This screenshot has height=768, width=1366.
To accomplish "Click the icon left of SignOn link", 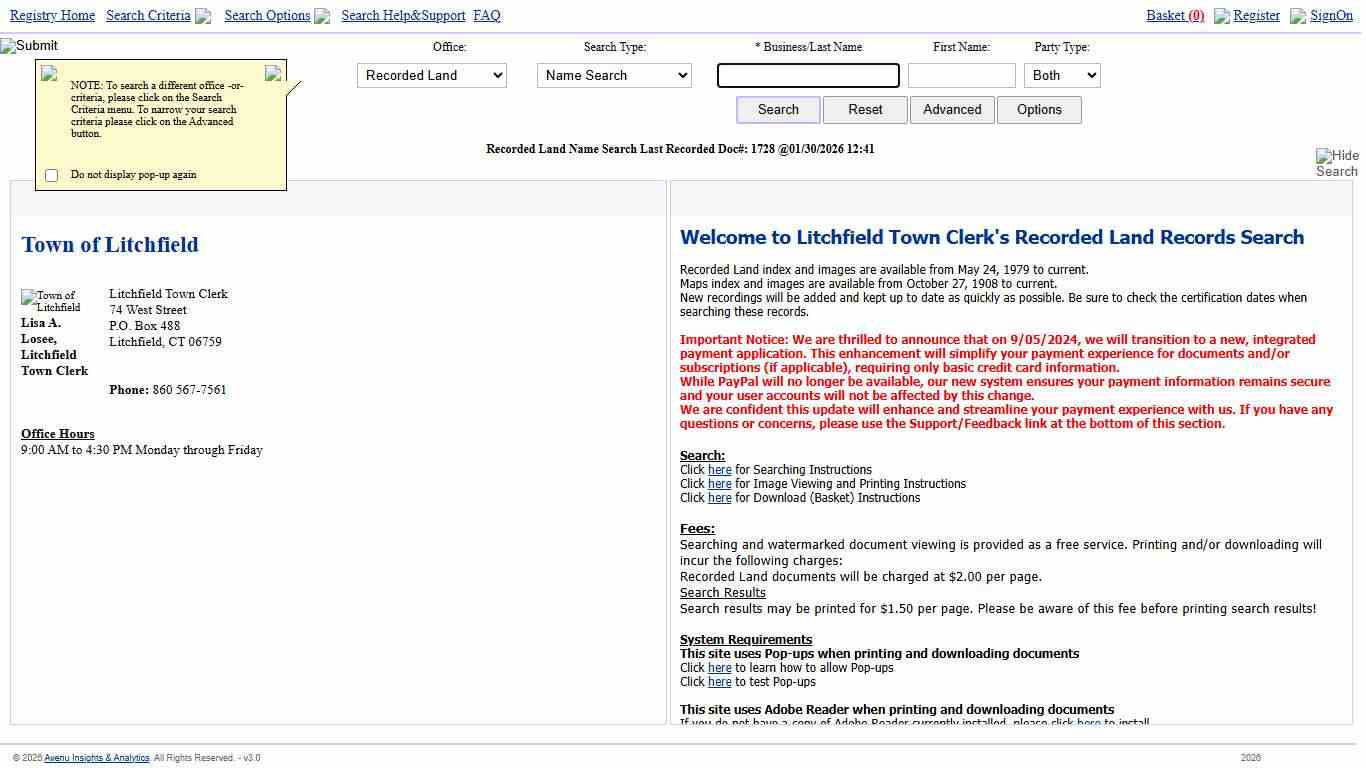I will coord(1298,16).
